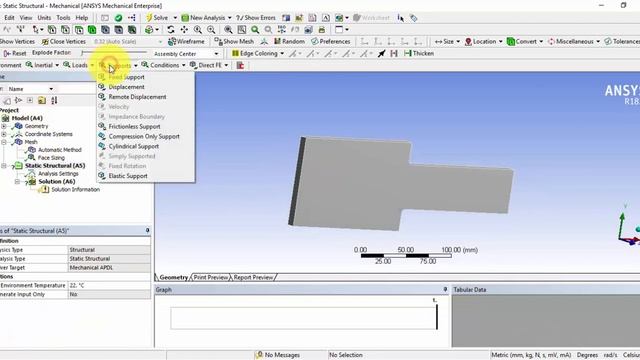Click the Solve lightning icon

coord(149,18)
